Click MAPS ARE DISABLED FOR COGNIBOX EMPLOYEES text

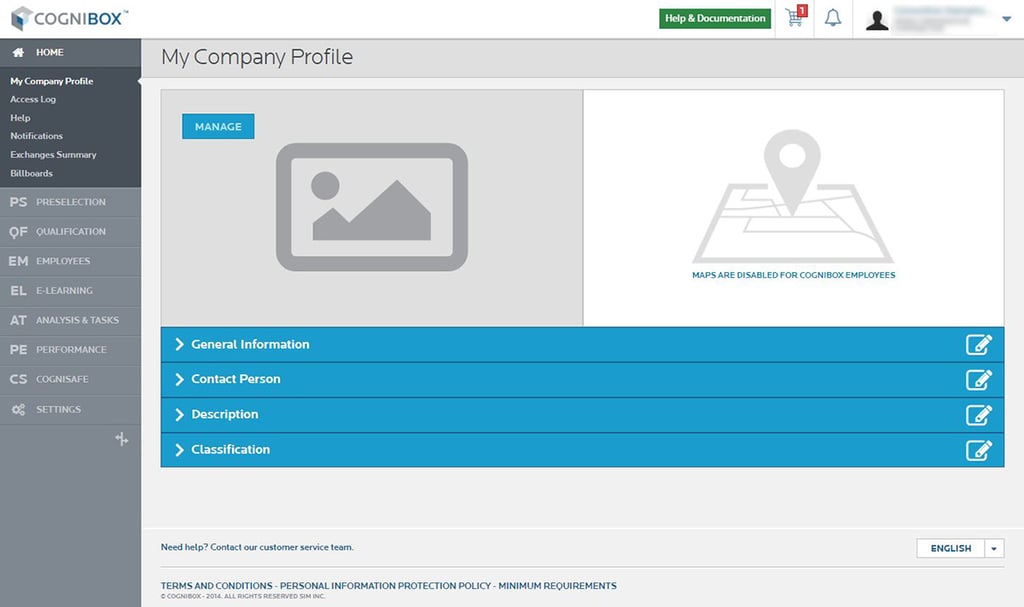click(x=793, y=275)
